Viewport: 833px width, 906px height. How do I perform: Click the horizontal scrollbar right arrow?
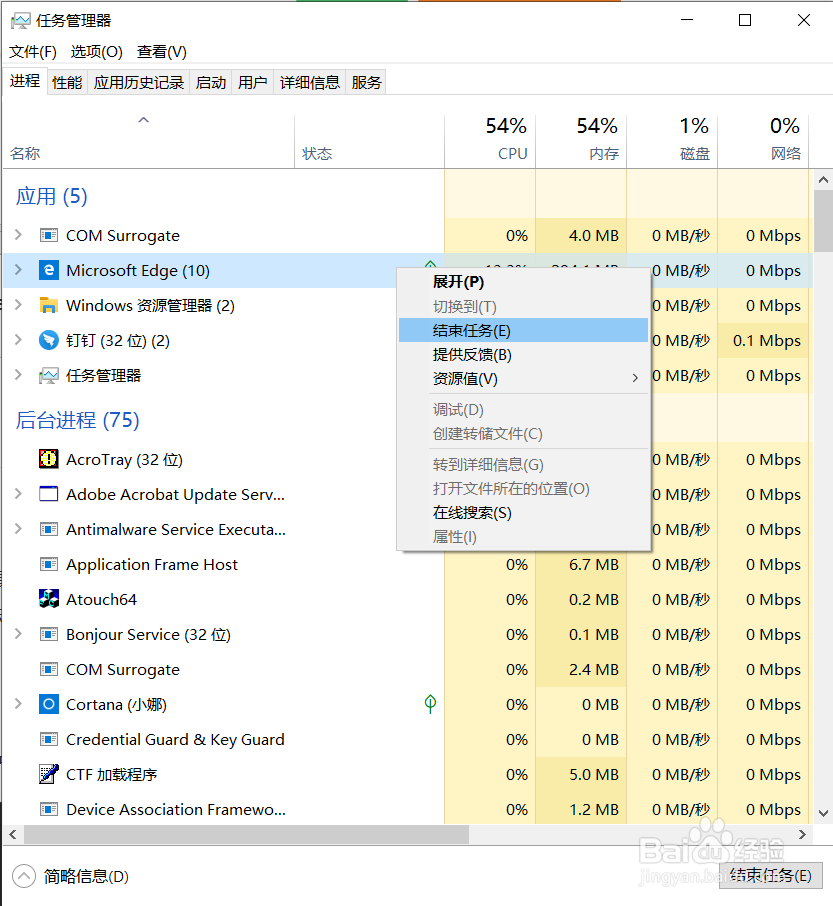pyautogui.click(x=802, y=834)
